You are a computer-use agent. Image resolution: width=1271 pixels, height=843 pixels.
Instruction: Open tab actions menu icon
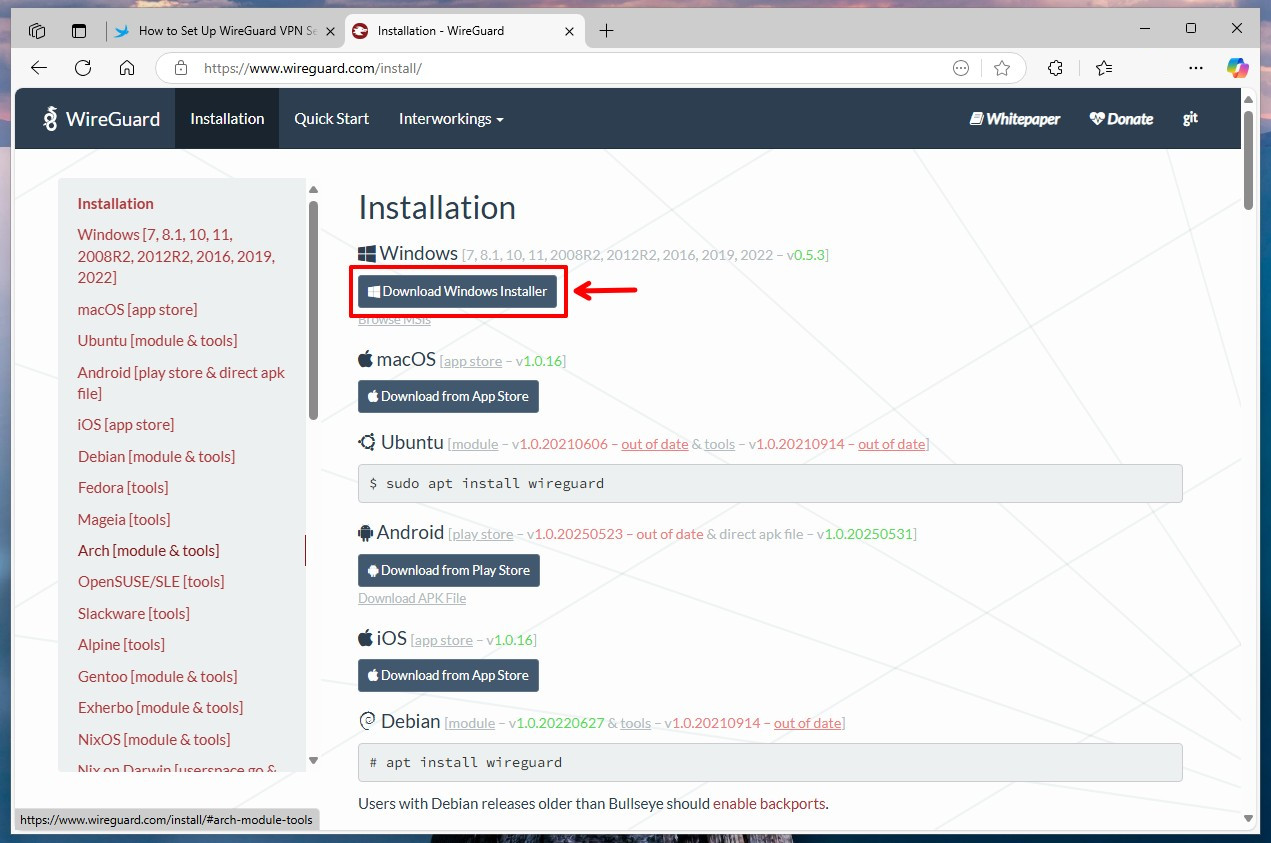(x=37, y=31)
